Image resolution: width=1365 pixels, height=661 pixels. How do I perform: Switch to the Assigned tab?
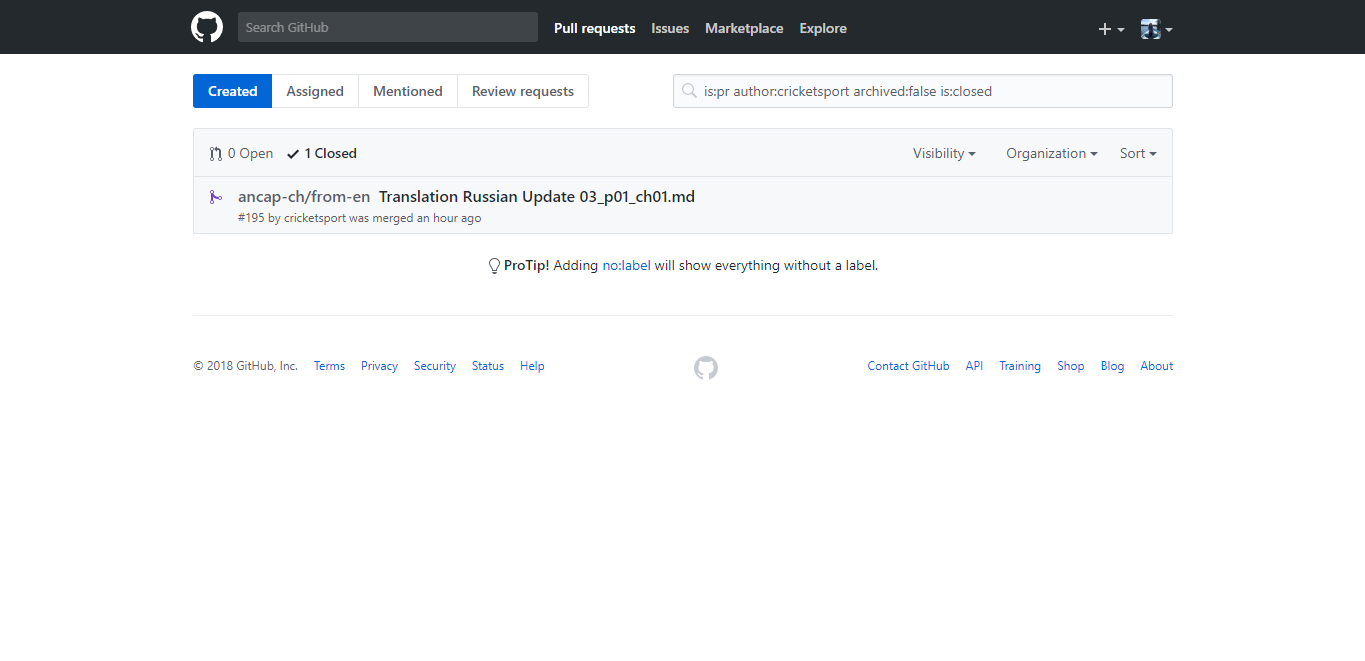[315, 91]
